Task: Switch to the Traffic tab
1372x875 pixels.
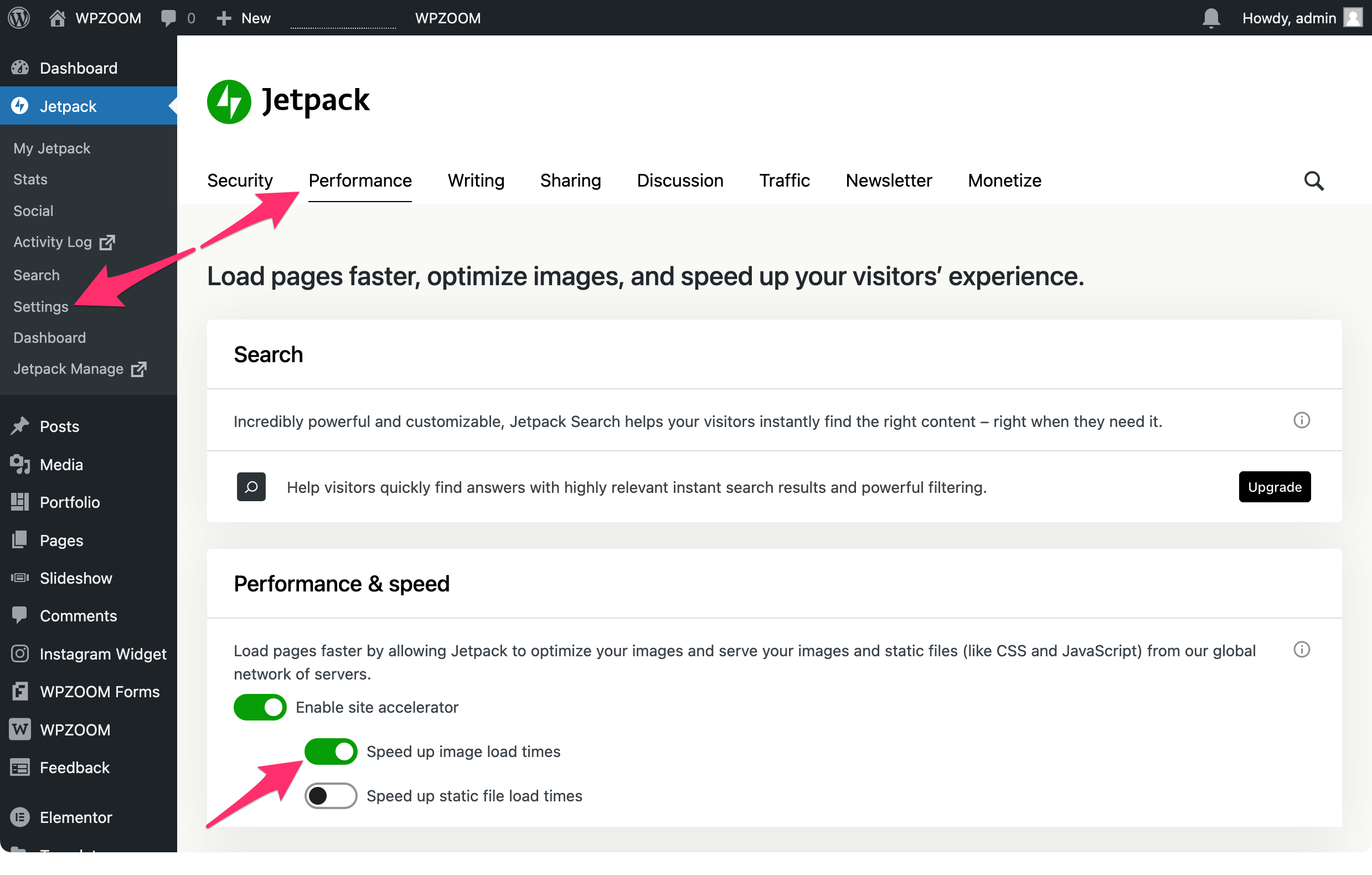Action: point(784,181)
